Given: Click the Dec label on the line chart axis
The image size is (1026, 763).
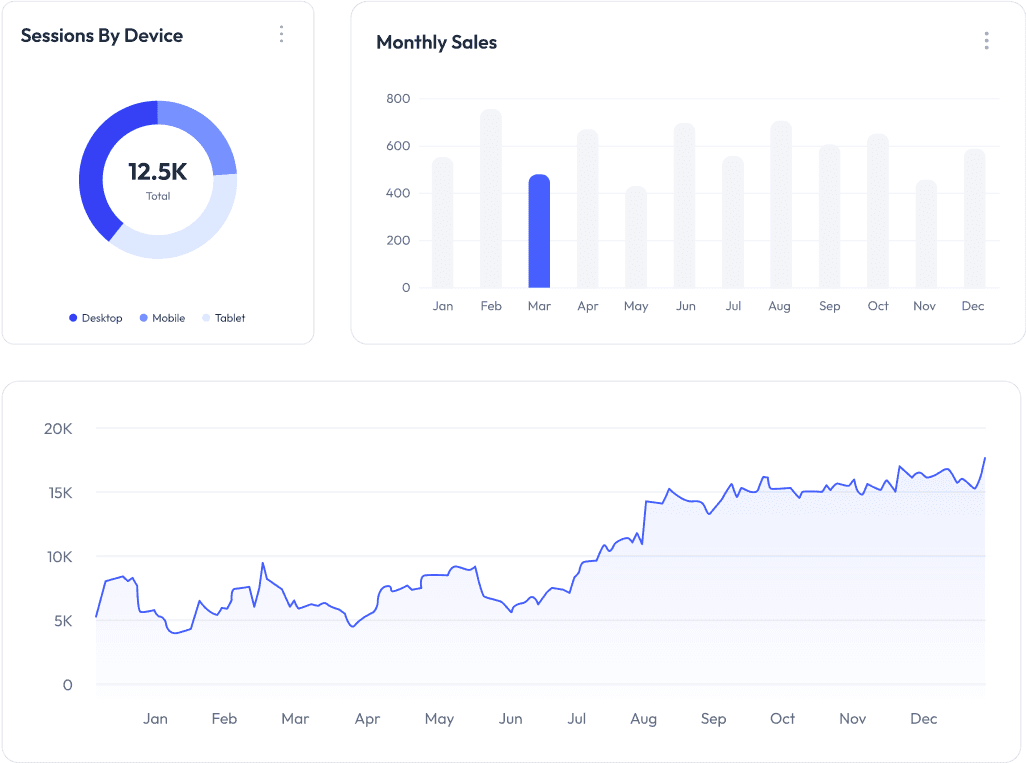Looking at the screenshot, I should (923, 719).
